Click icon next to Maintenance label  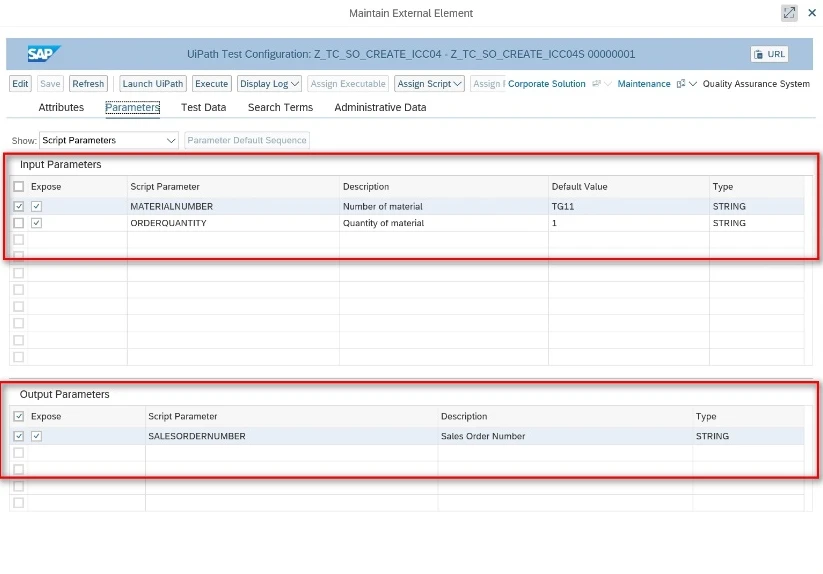(681, 83)
